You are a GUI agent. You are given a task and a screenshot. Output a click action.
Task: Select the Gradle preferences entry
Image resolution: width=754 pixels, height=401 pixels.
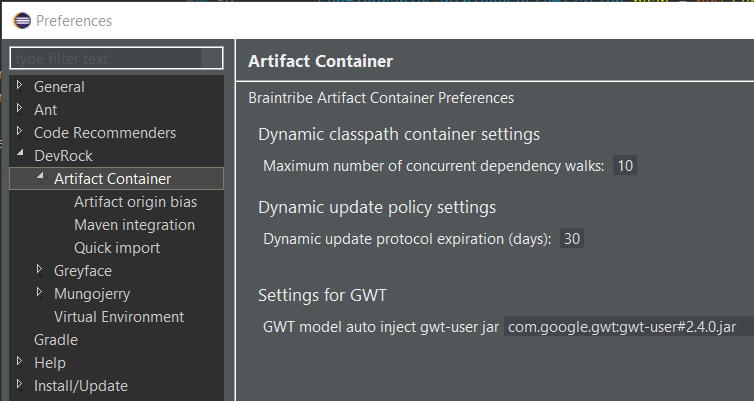(x=56, y=340)
